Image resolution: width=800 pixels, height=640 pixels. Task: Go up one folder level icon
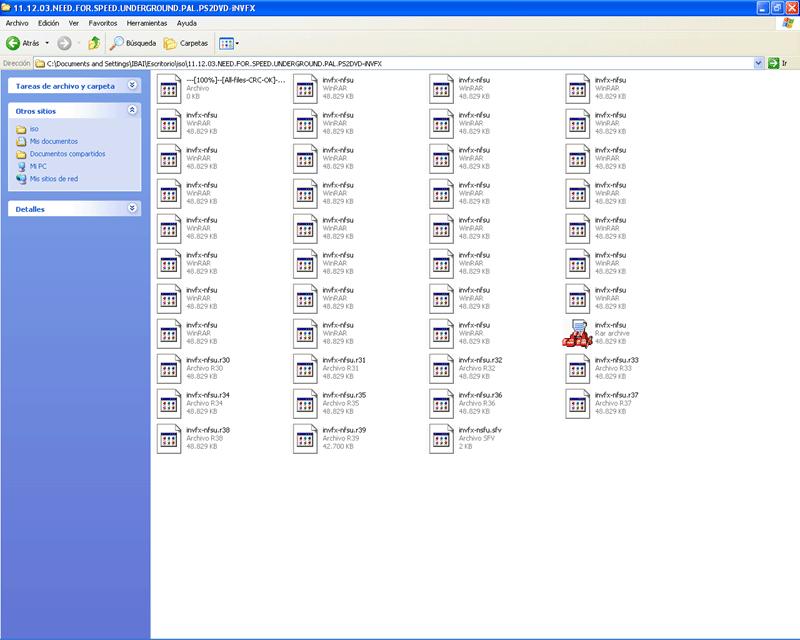pyautogui.click(x=94, y=43)
